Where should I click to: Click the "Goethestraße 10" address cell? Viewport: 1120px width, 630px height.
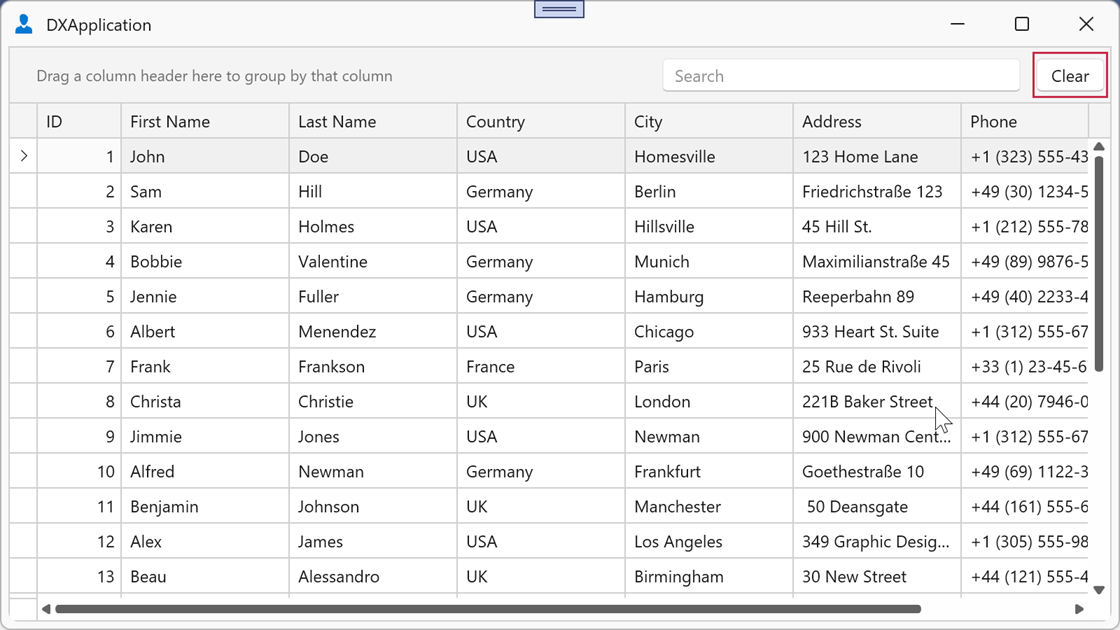(876, 471)
